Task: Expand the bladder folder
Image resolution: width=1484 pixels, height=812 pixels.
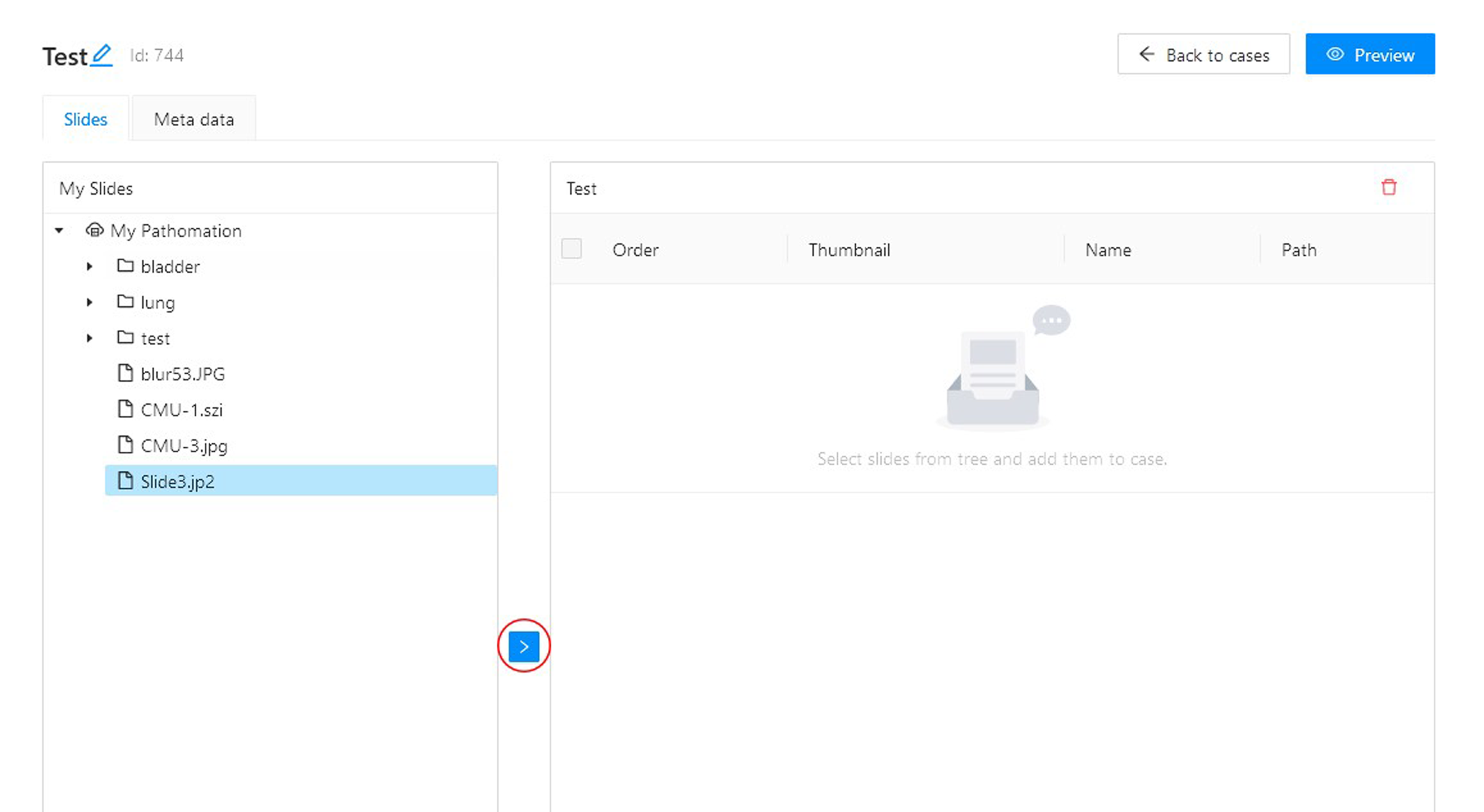Action: [x=90, y=266]
